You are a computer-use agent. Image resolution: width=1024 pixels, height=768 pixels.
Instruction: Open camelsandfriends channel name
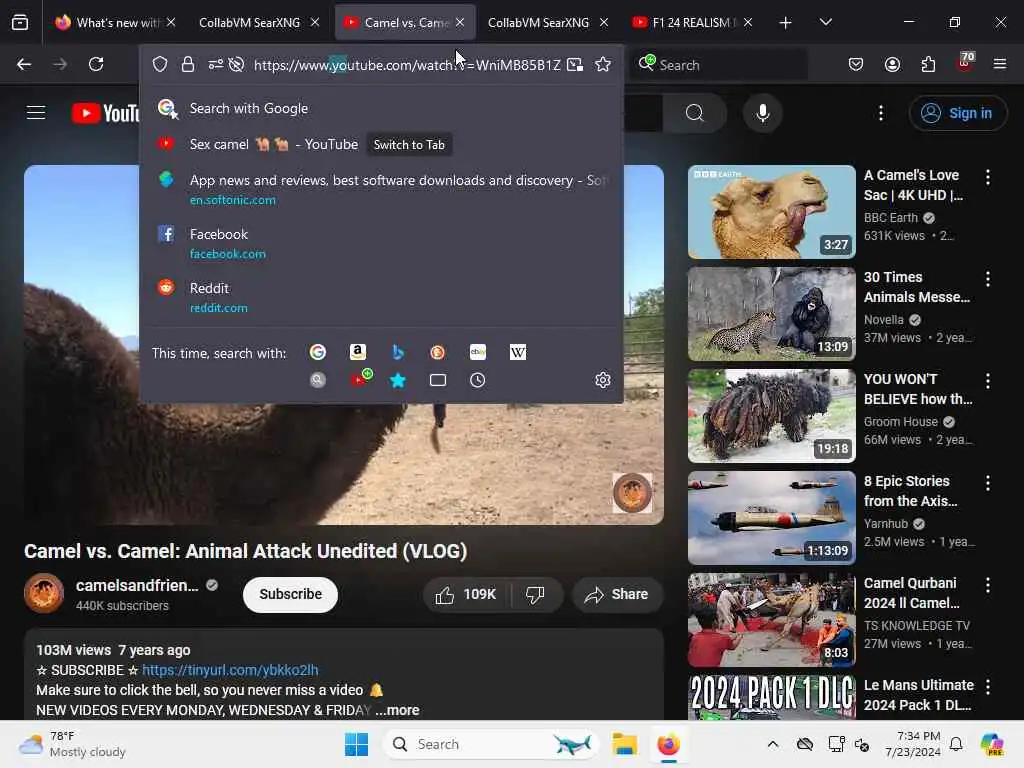[x=137, y=586]
